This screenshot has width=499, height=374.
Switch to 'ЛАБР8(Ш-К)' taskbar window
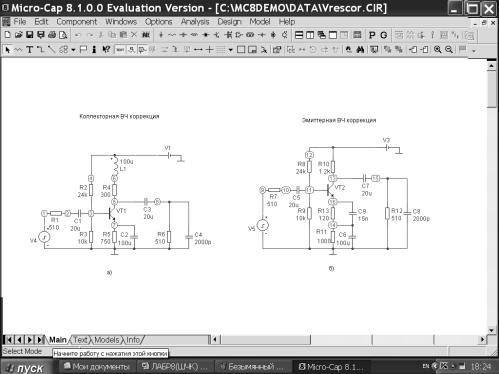175,367
